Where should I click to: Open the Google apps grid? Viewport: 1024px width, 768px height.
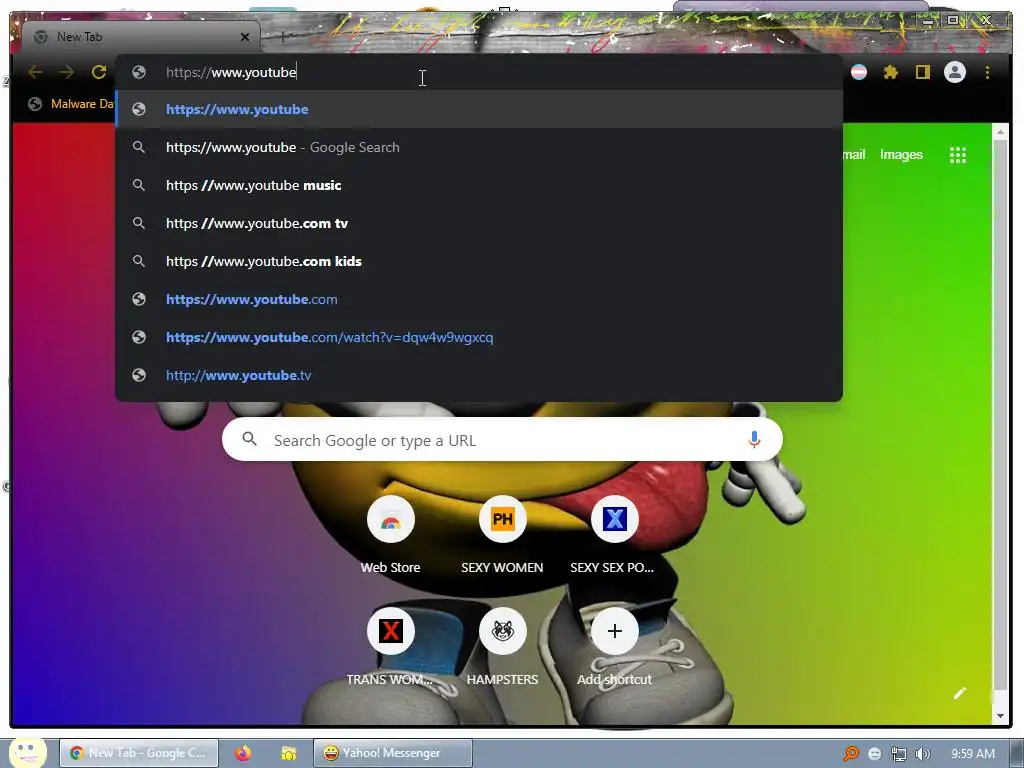[957, 155]
